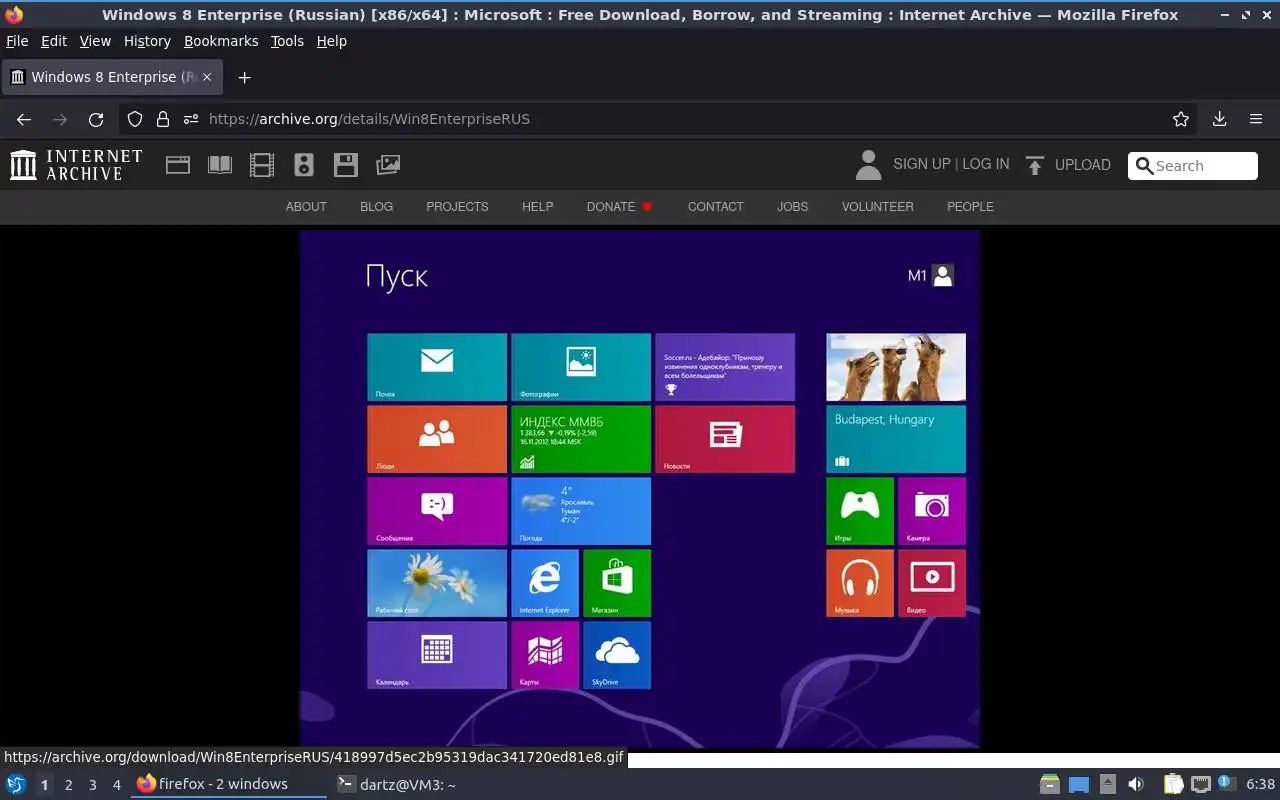Open the Firefox hamburger application menu
Screen dimensions: 1280x800
[x=1256, y=119]
